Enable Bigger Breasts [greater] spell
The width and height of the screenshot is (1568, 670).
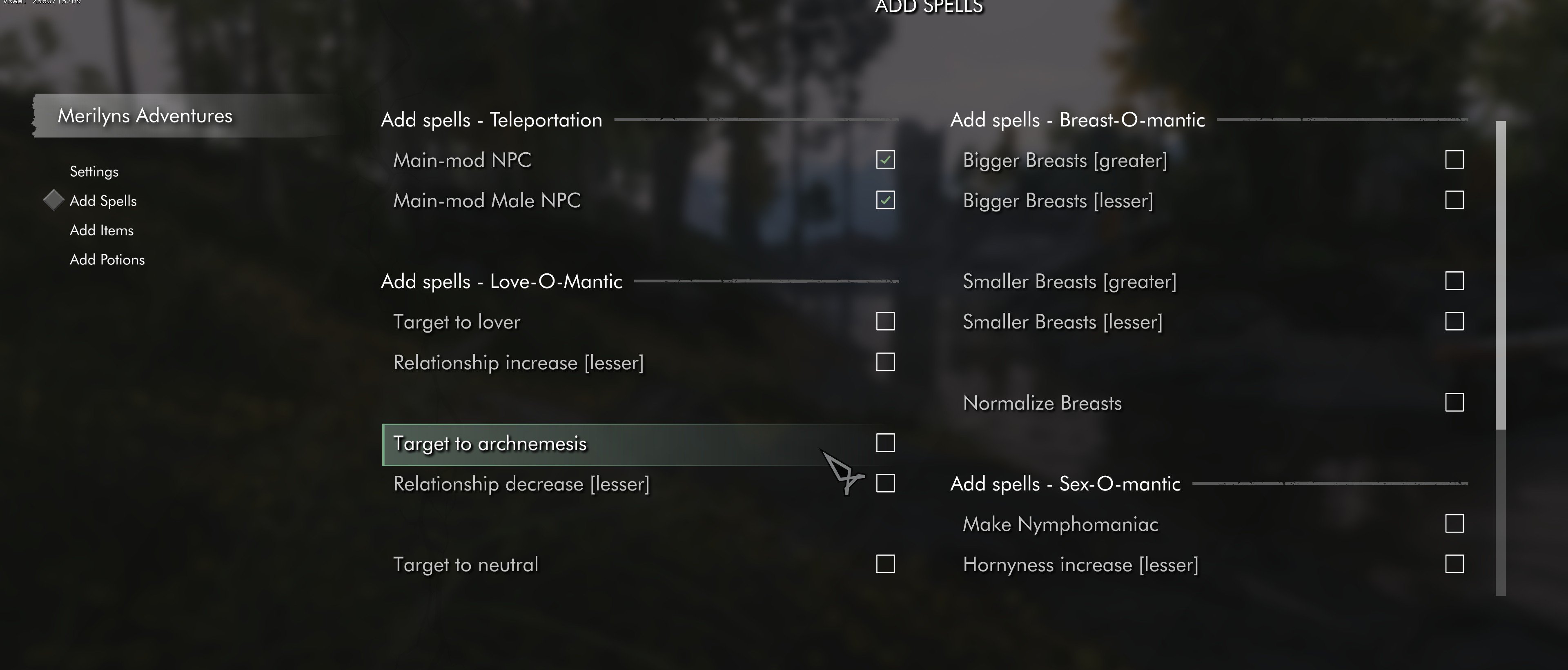pyautogui.click(x=1454, y=160)
